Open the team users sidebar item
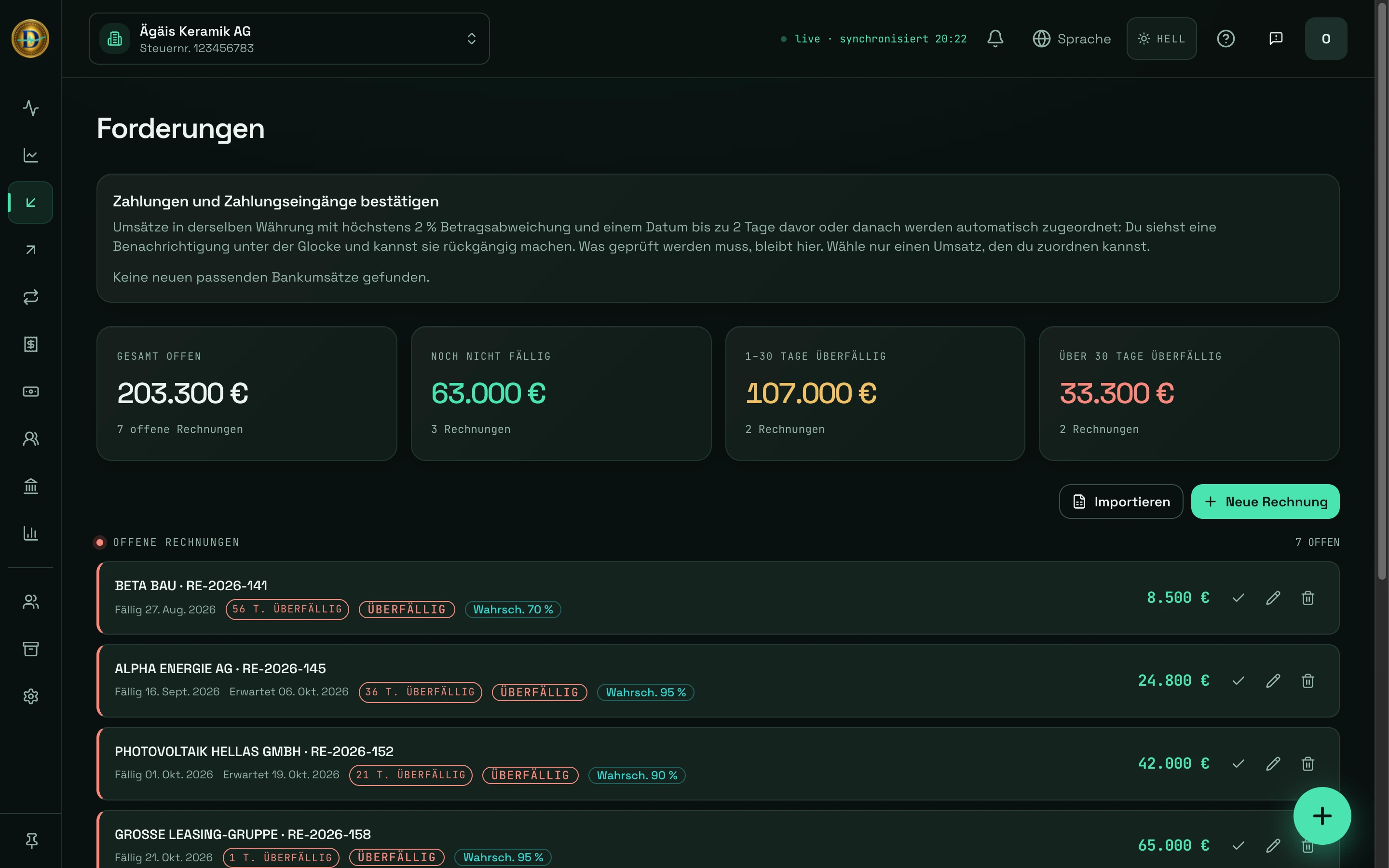The height and width of the screenshot is (868, 1389). [30, 602]
